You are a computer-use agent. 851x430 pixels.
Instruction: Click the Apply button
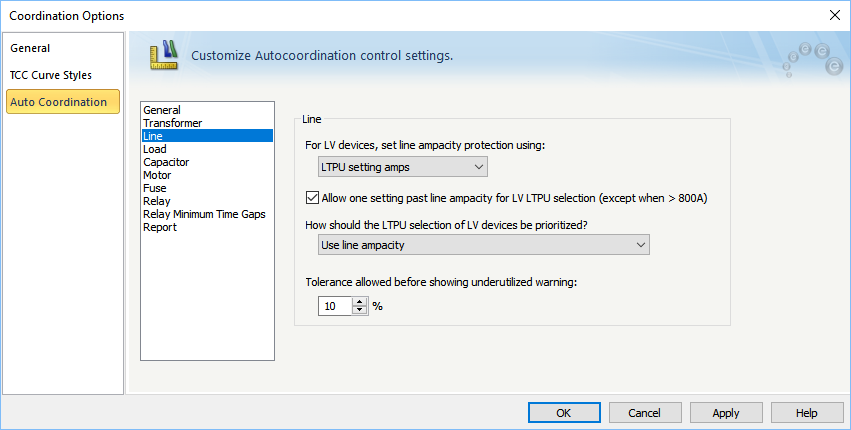pos(726,413)
